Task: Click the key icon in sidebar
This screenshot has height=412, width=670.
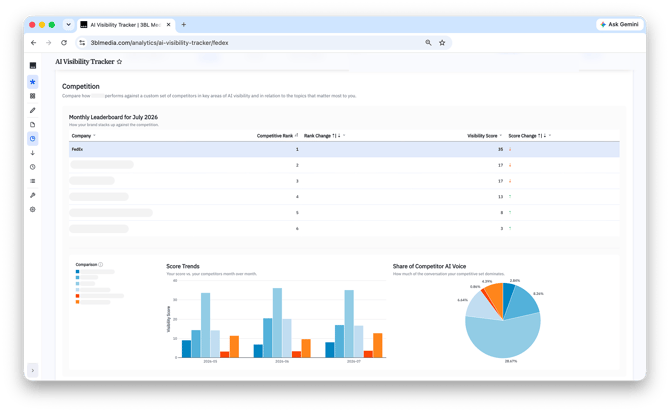Action: (32, 195)
